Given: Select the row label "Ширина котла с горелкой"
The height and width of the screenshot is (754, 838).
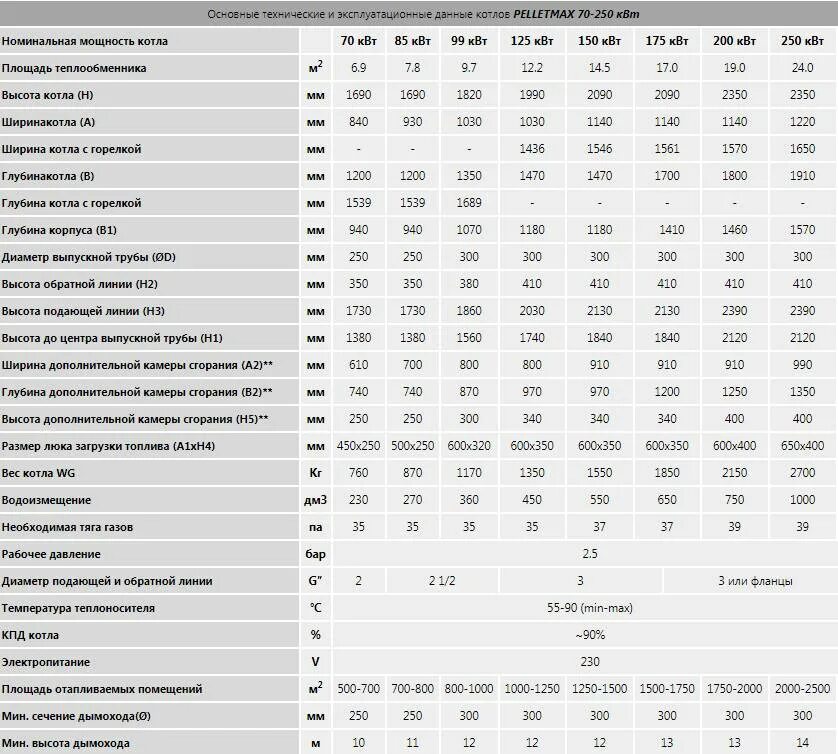Looking at the screenshot, I should (x=72, y=149).
